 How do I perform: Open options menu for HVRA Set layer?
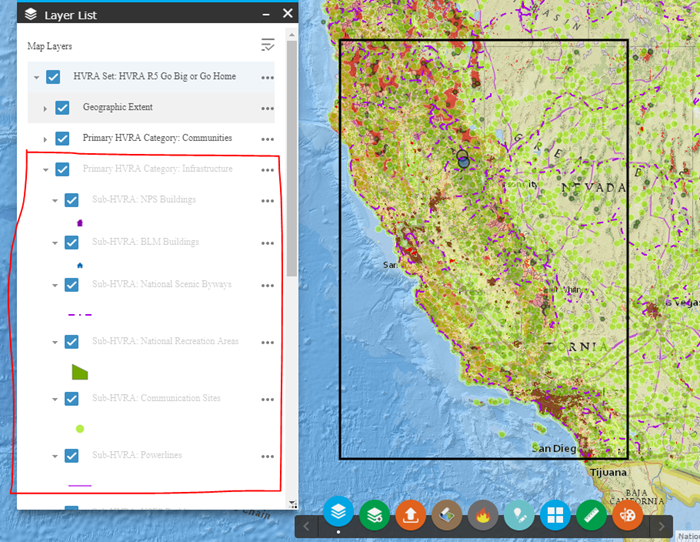(267, 78)
